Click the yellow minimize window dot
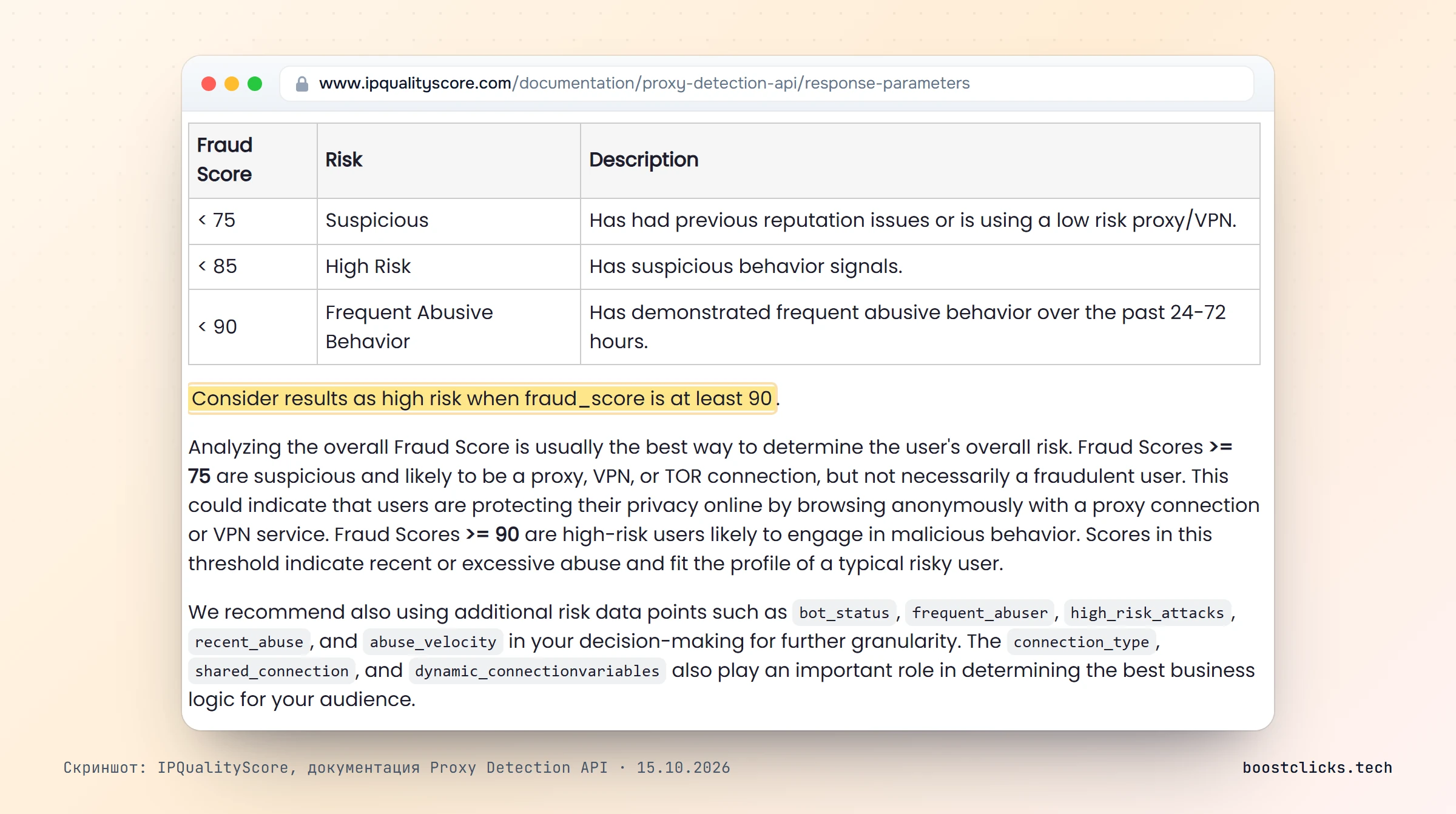 point(232,84)
